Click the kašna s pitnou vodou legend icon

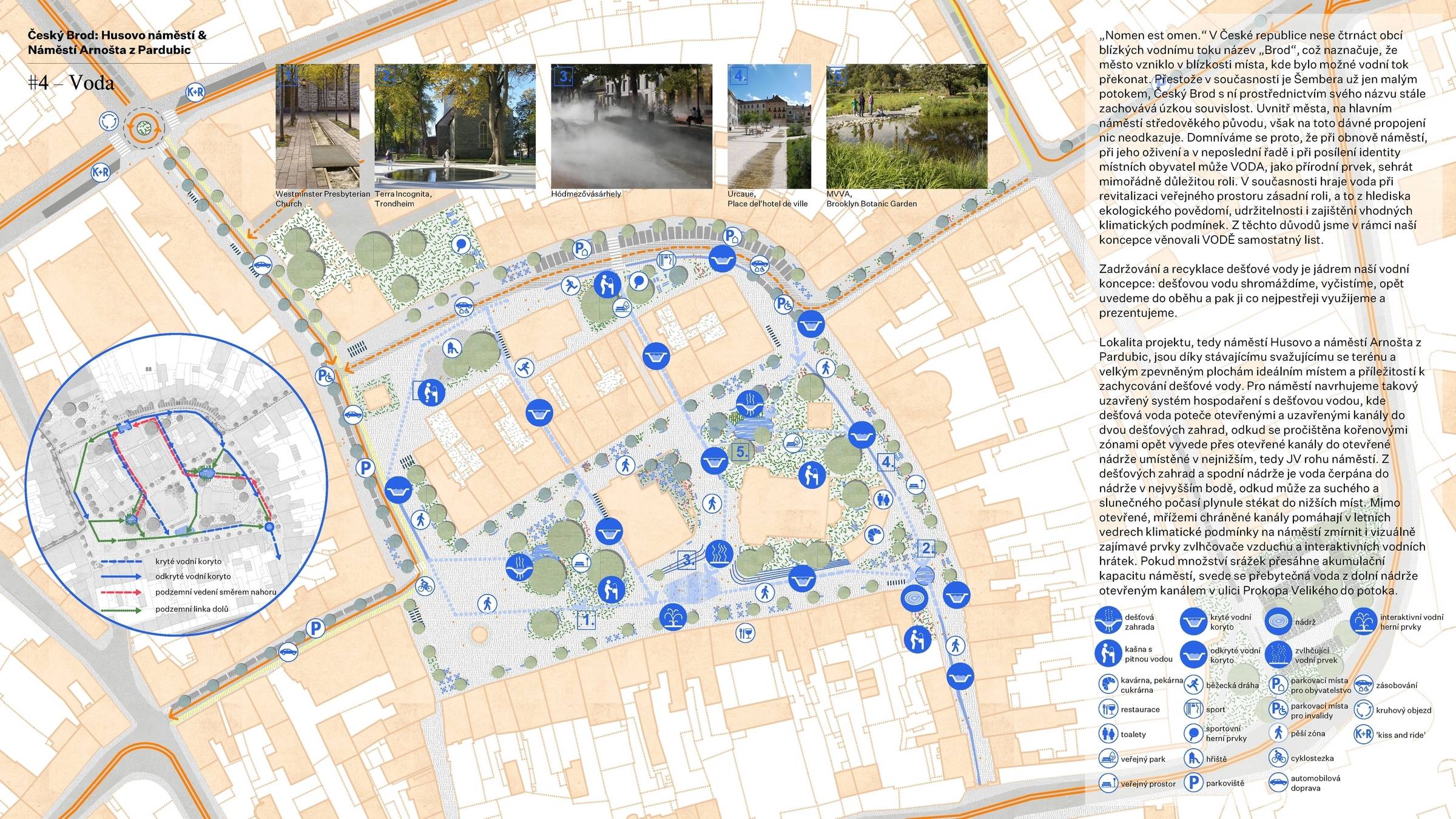pyautogui.click(x=1108, y=653)
